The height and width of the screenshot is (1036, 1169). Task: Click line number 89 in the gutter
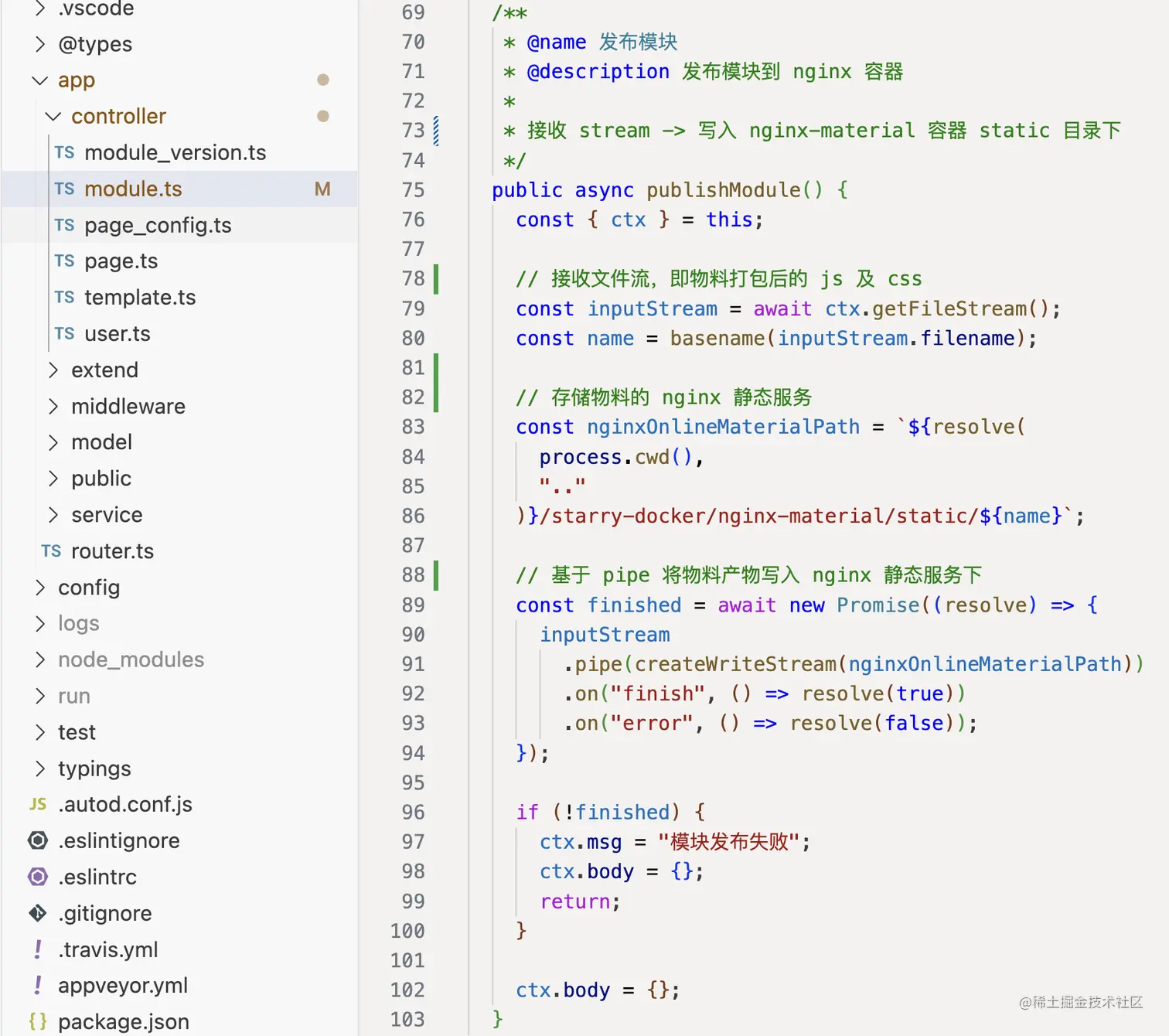point(414,605)
